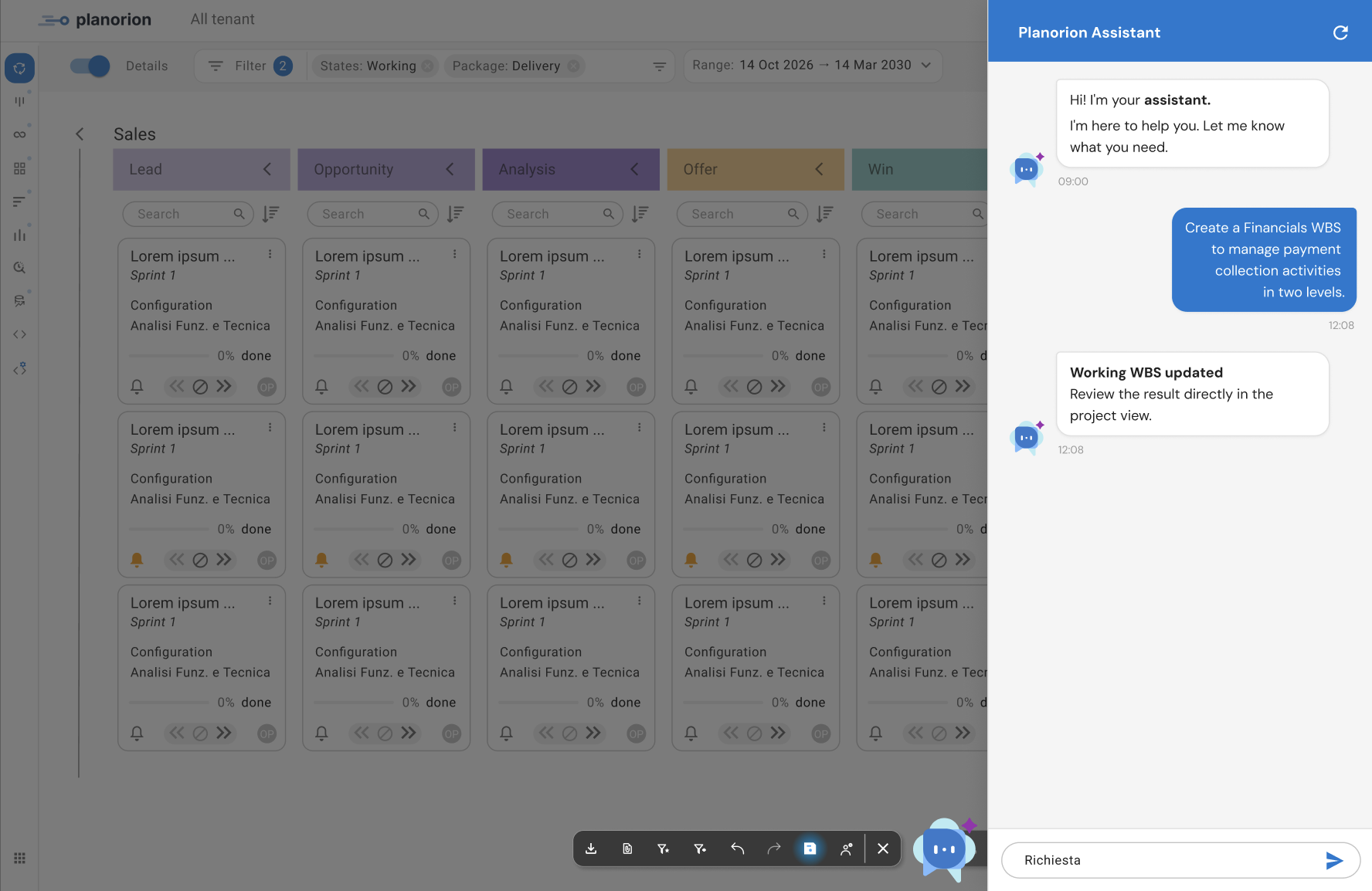Click the planorion logo

95,20
